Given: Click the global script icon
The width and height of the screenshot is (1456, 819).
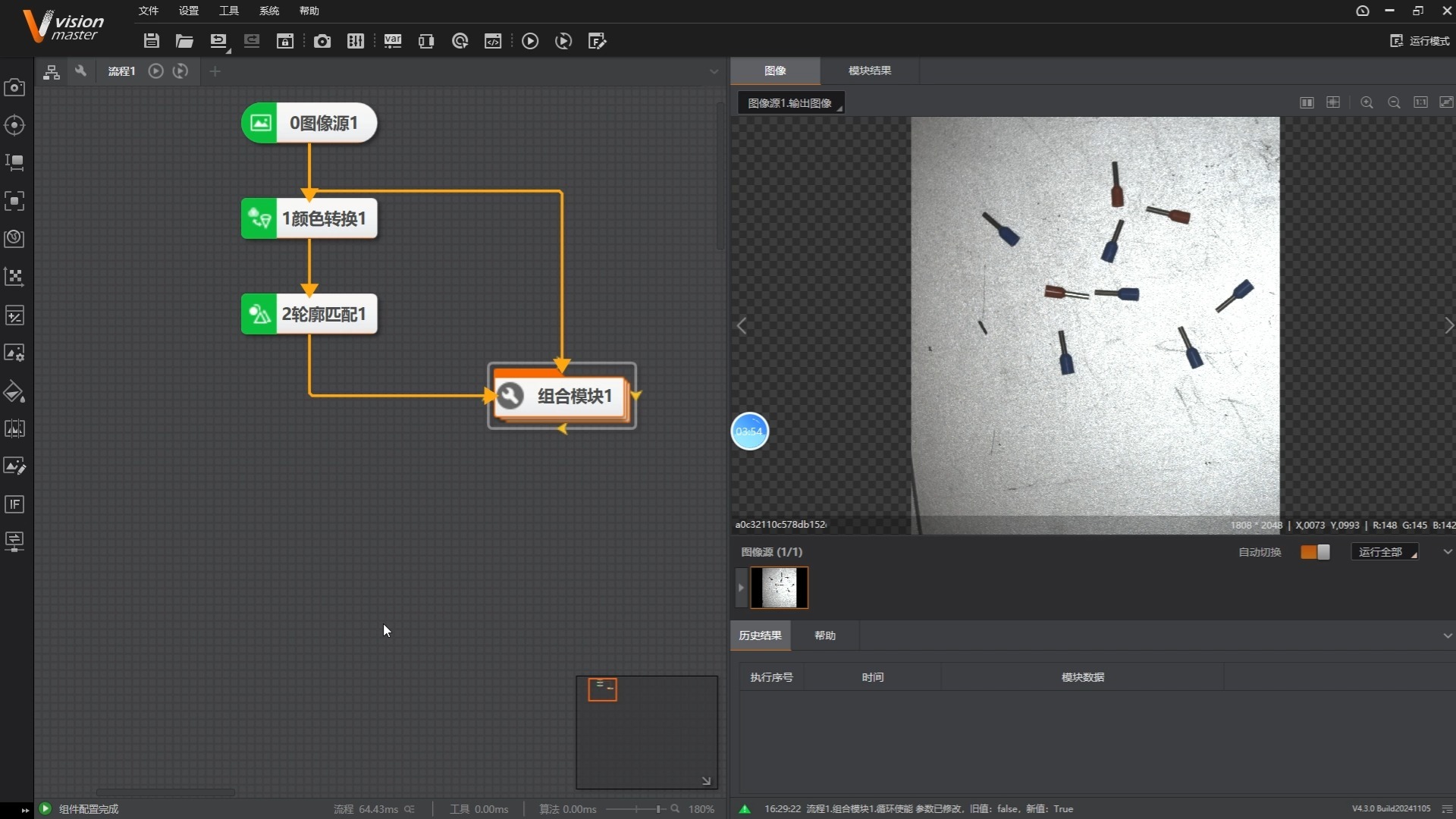Looking at the screenshot, I should tap(493, 41).
